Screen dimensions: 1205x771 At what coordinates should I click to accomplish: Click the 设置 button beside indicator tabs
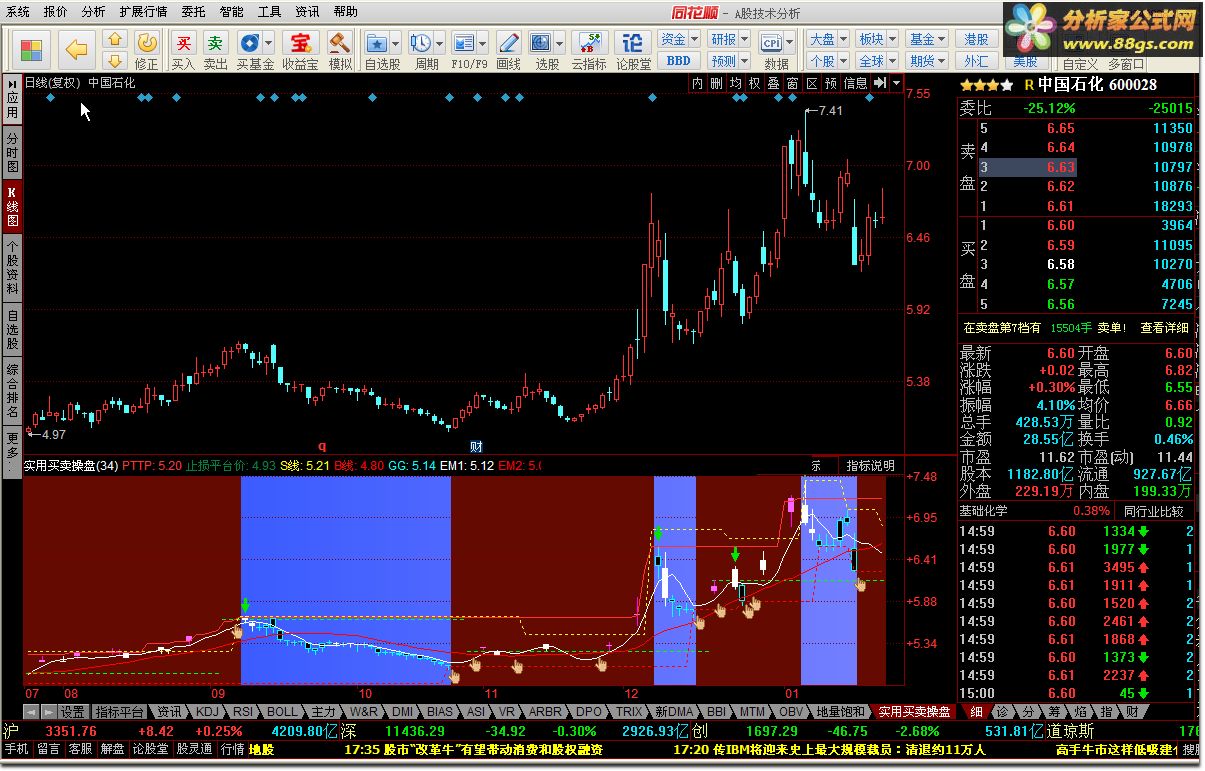point(72,712)
